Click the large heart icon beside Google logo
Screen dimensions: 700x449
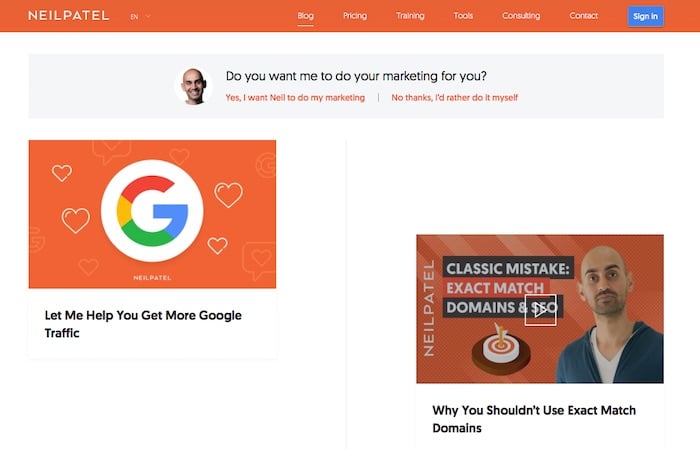pos(229,195)
